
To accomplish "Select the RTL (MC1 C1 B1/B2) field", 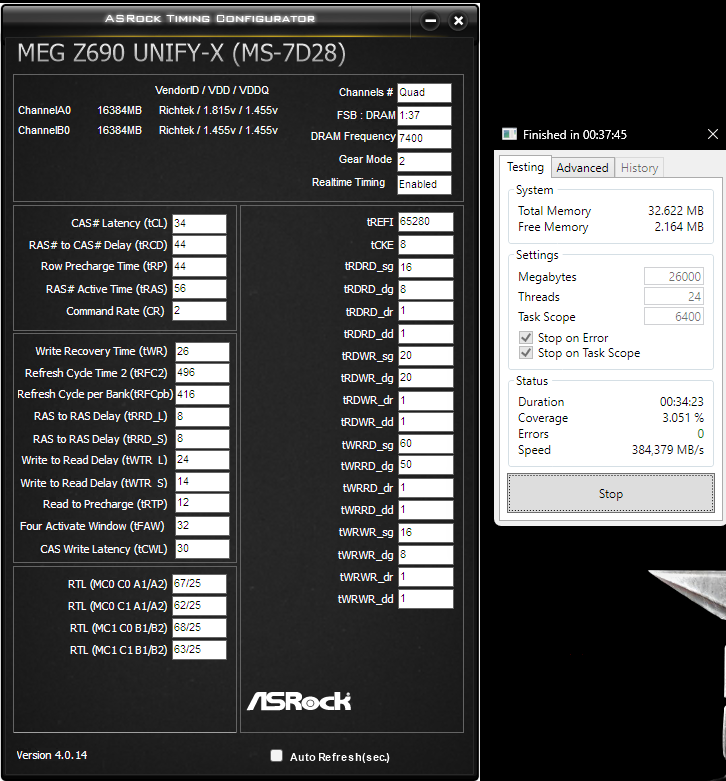I will click(x=199, y=650).
